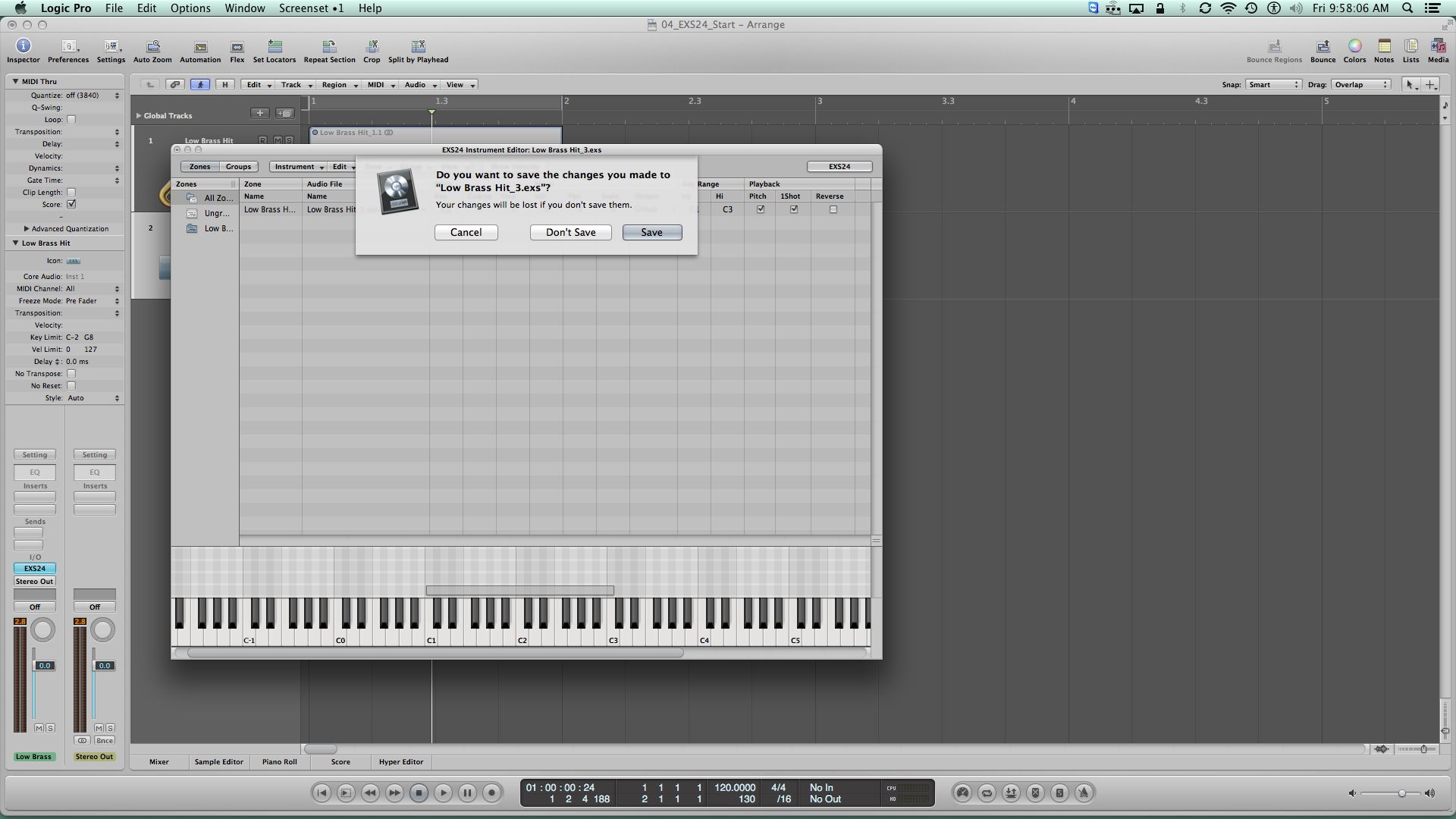Click the Crop toolbar icon
1456x819 pixels.
click(x=372, y=52)
